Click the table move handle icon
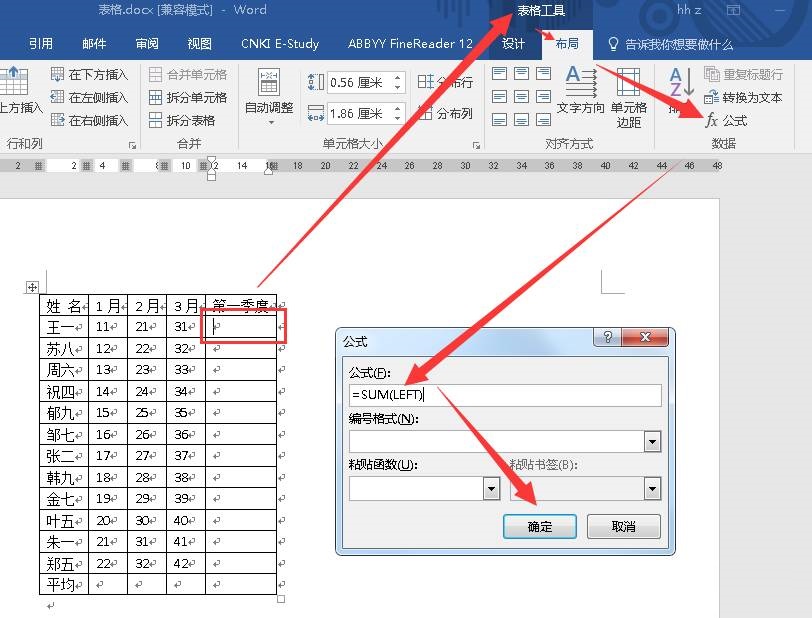This screenshot has width=812, height=618. tap(32, 288)
